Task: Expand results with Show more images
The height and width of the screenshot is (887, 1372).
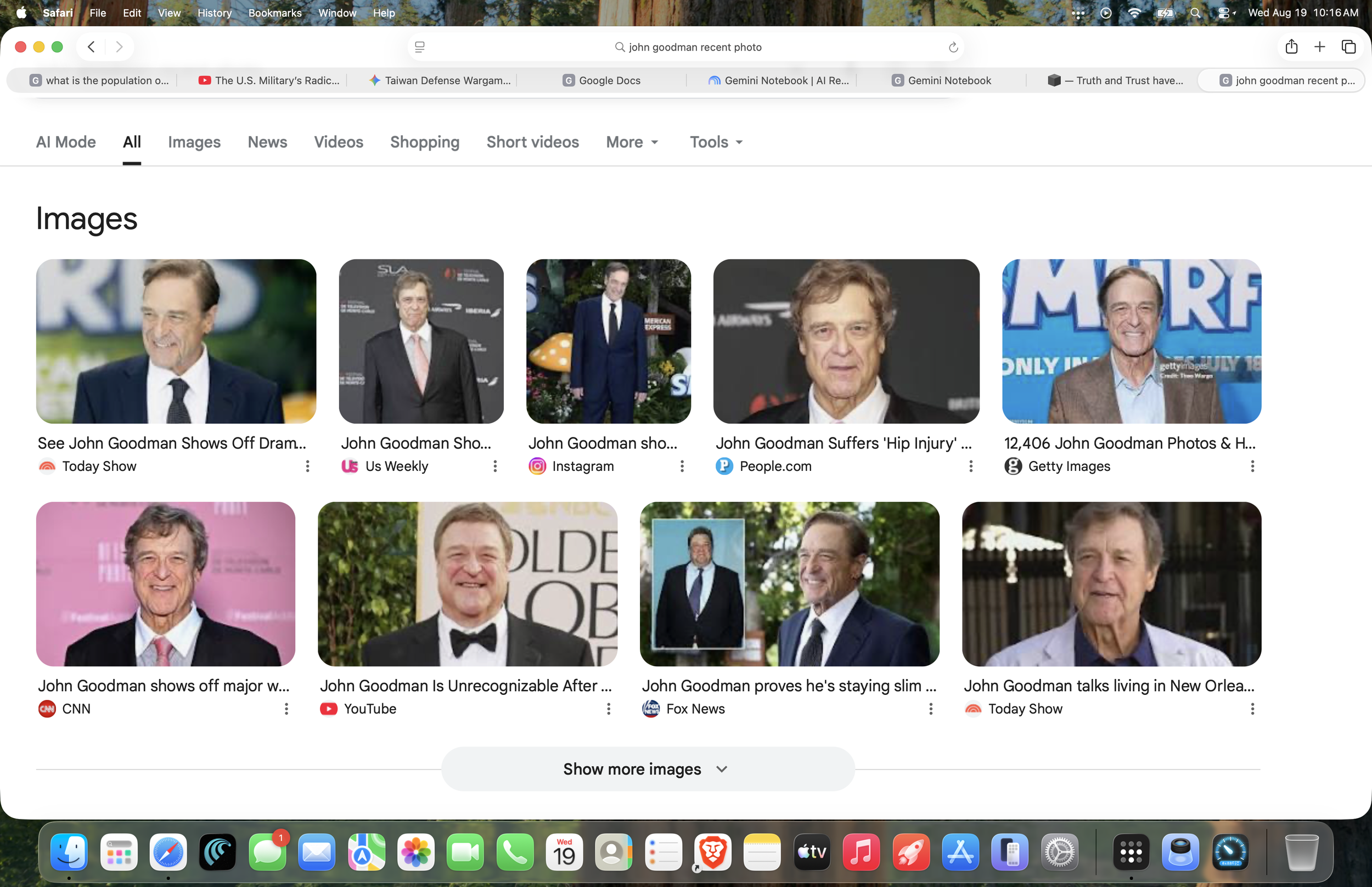Action: (x=648, y=769)
